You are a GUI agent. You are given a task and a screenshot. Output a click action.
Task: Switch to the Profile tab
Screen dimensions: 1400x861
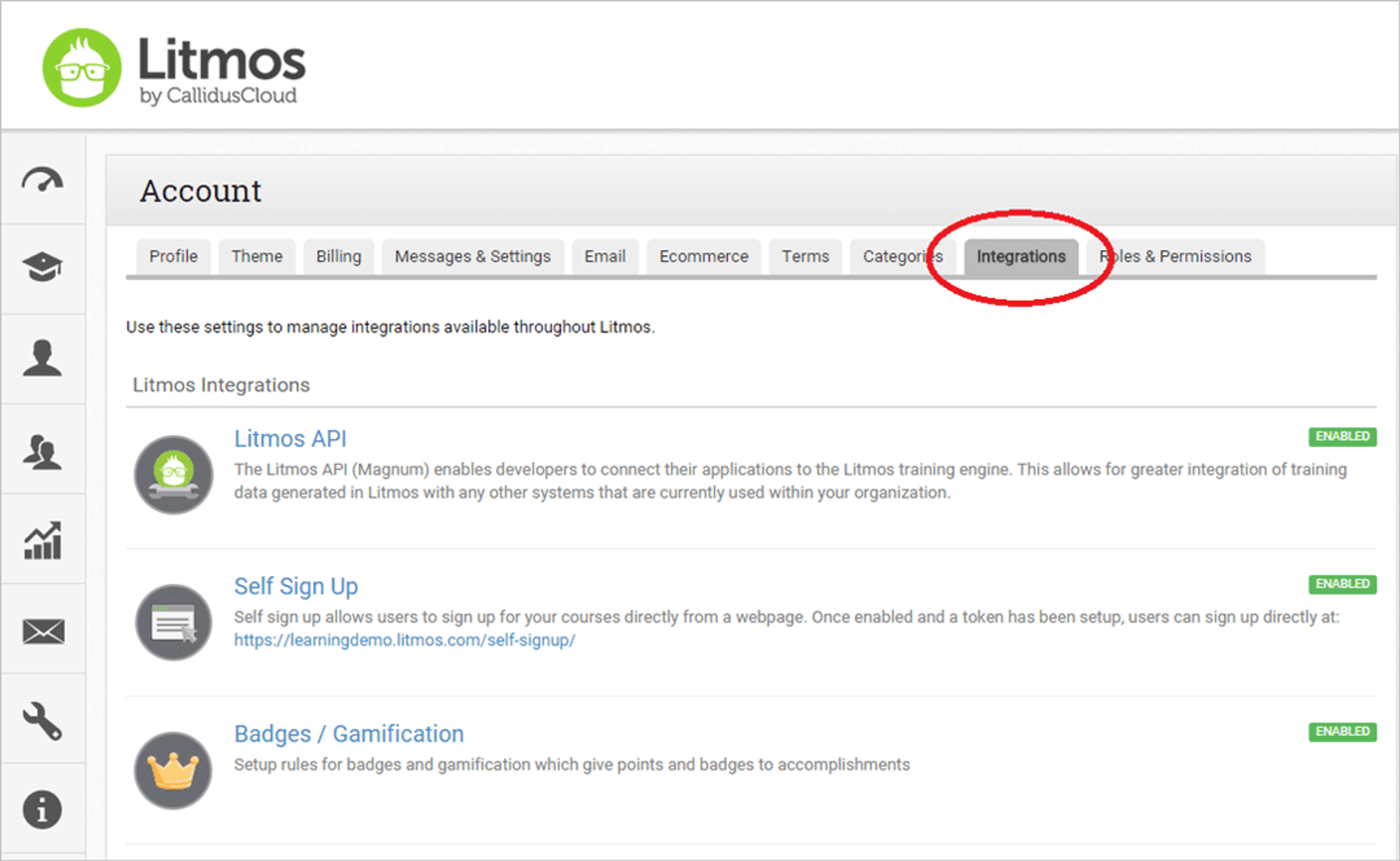174,256
